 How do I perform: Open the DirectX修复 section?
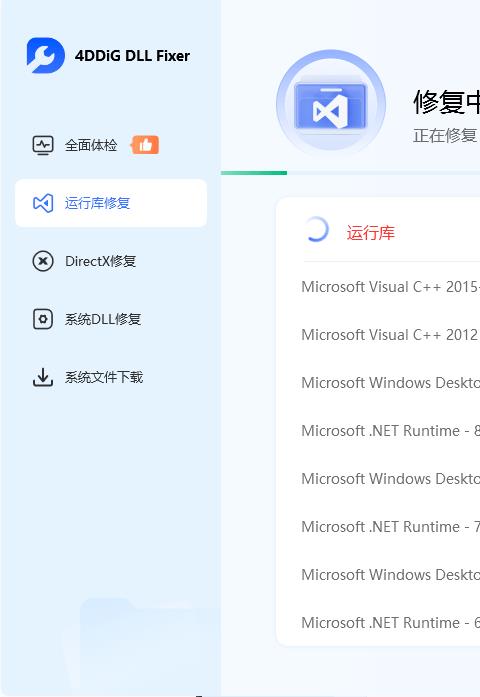coord(111,261)
